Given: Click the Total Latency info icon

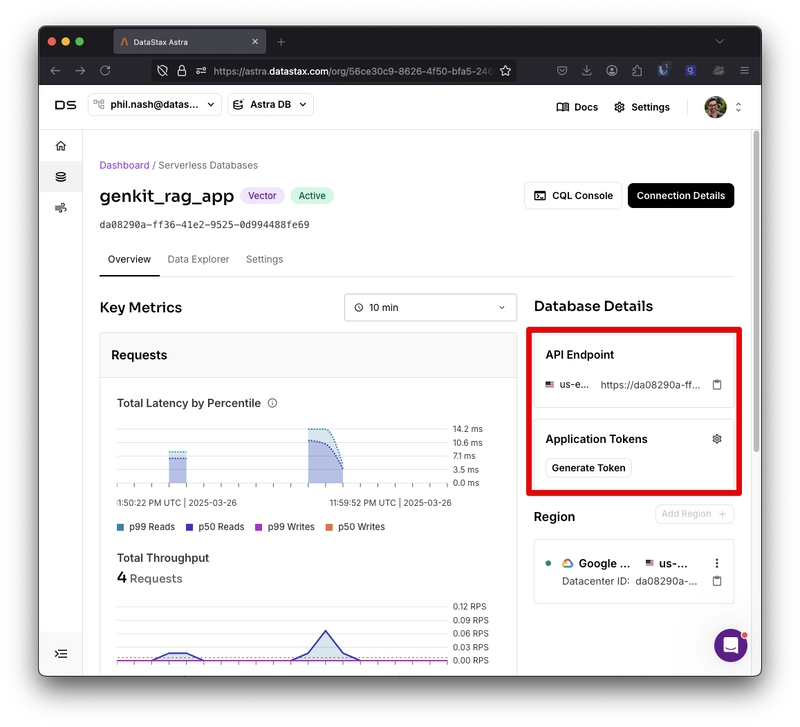Looking at the screenshot, I should 272,403.
